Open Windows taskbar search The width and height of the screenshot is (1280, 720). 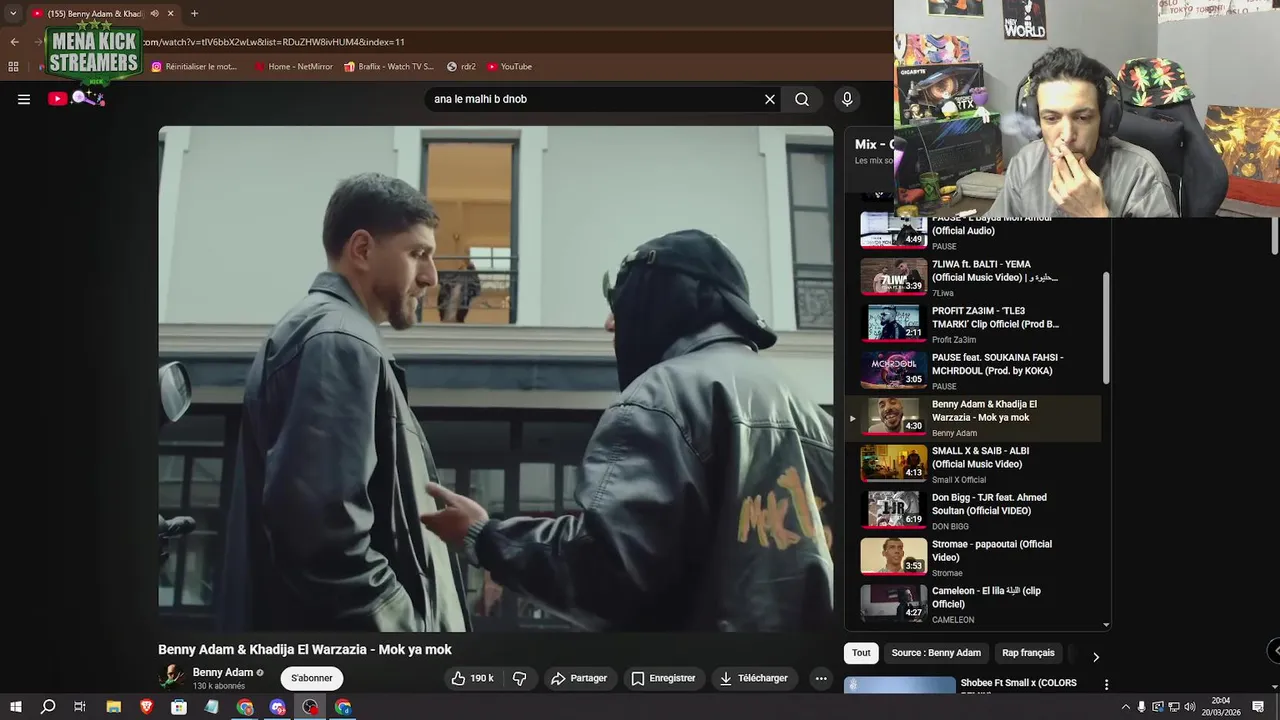[47, 707]
